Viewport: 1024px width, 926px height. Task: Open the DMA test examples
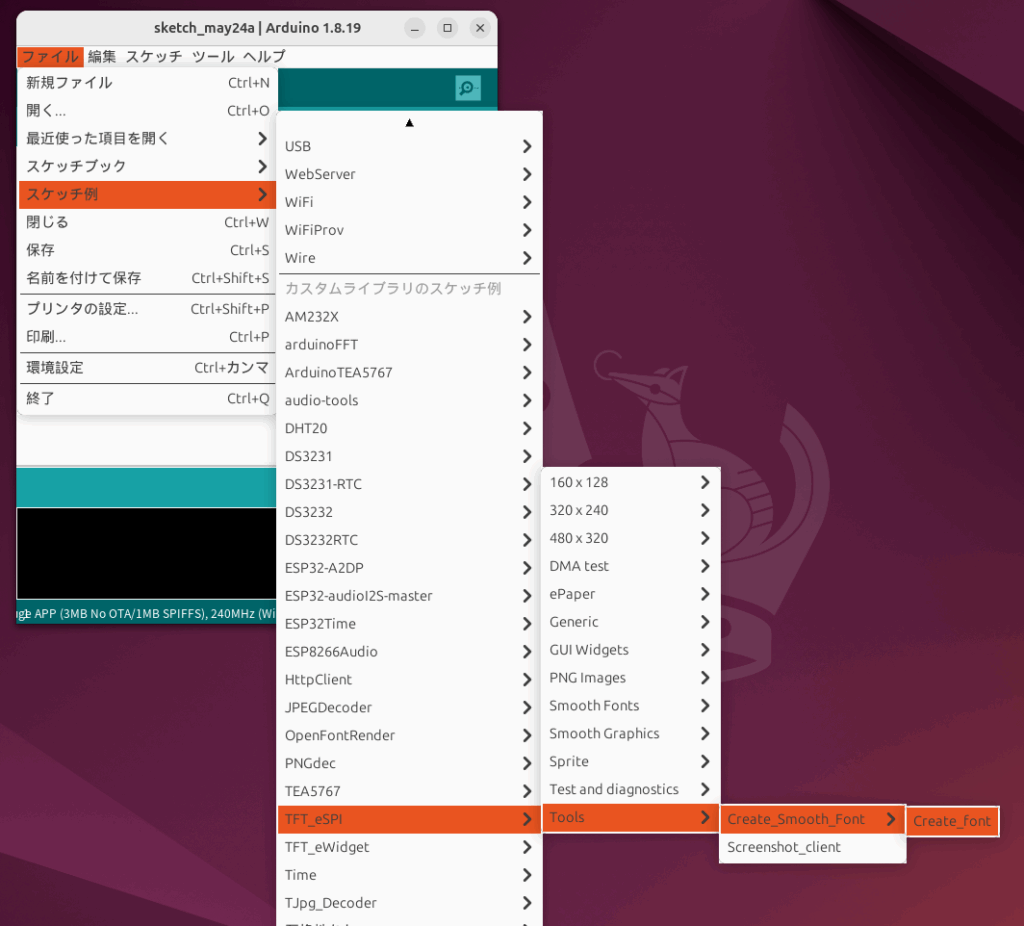[x=631, y=566]
